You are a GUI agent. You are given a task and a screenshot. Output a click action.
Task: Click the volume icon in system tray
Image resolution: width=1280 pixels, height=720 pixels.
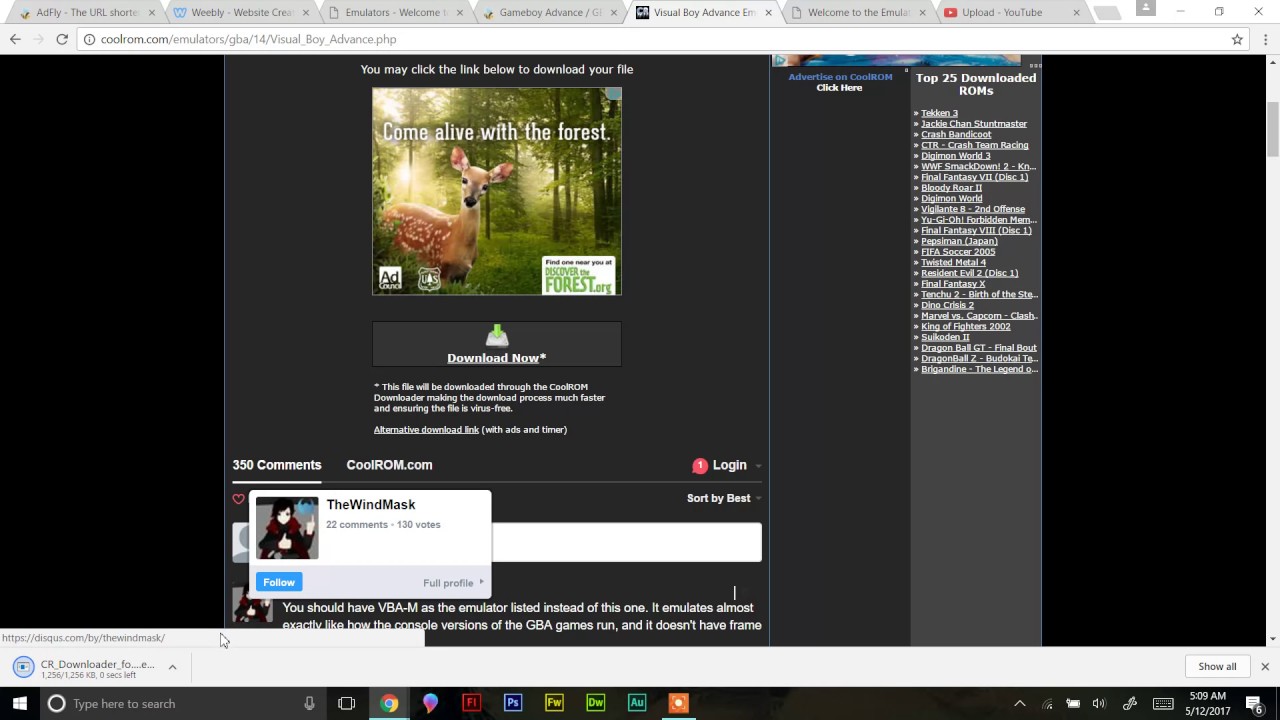(1099, 703)
